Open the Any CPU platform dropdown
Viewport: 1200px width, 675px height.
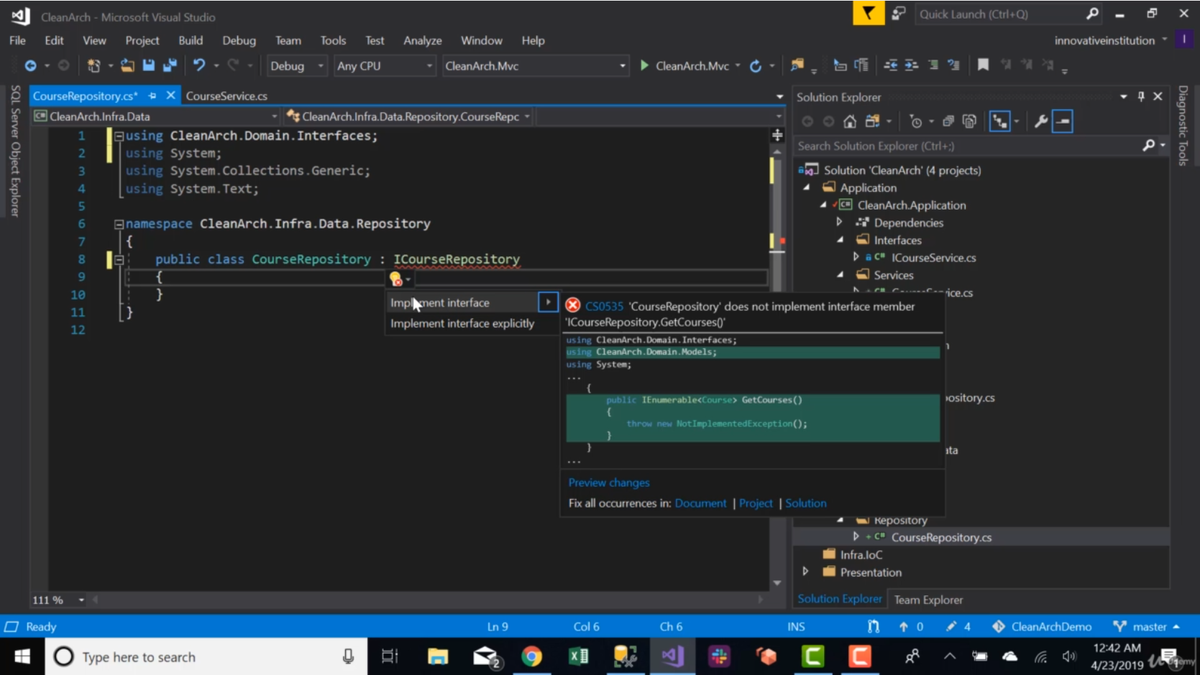pos(385,66)
